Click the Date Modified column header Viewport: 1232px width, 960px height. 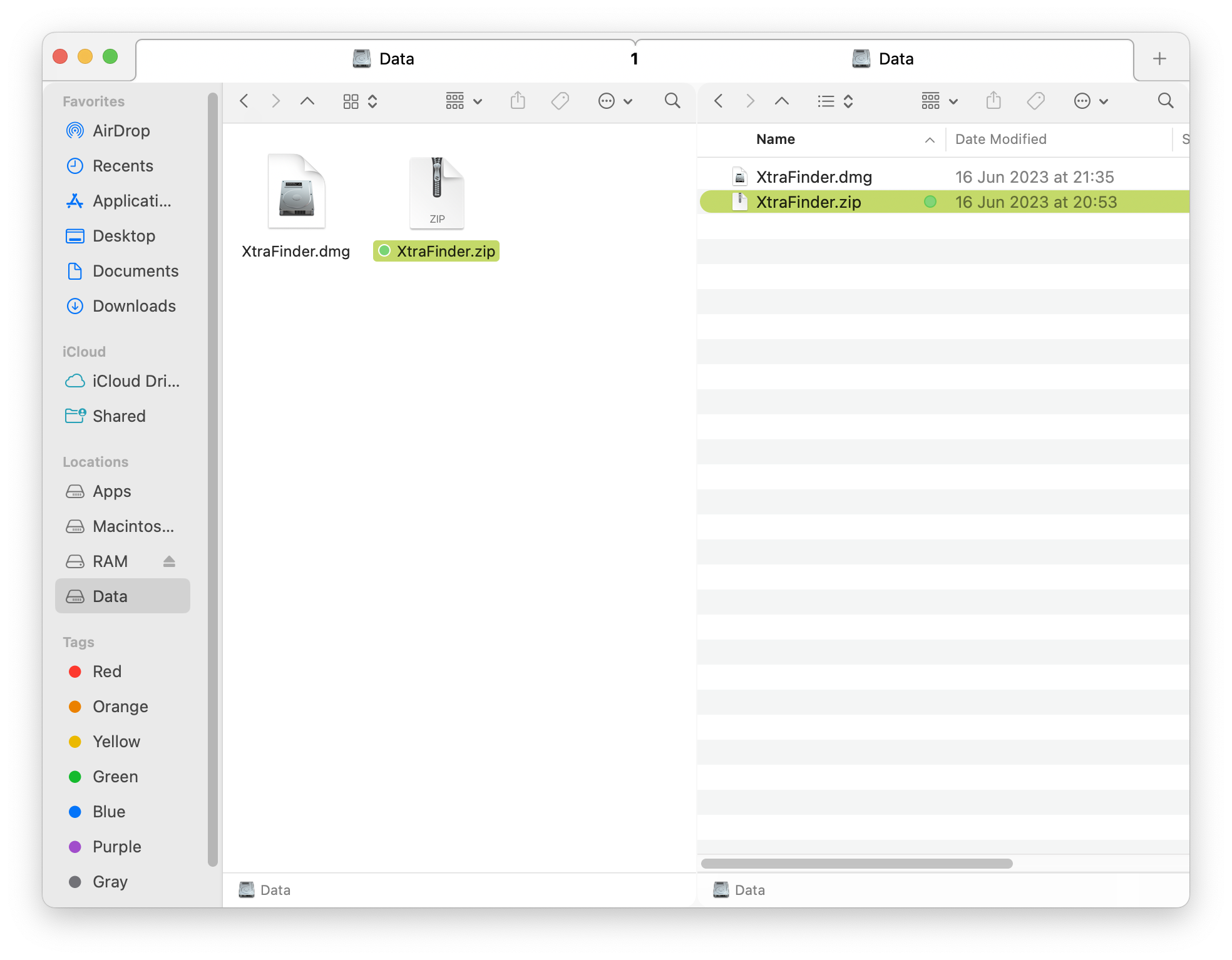tap(1000, 140)
